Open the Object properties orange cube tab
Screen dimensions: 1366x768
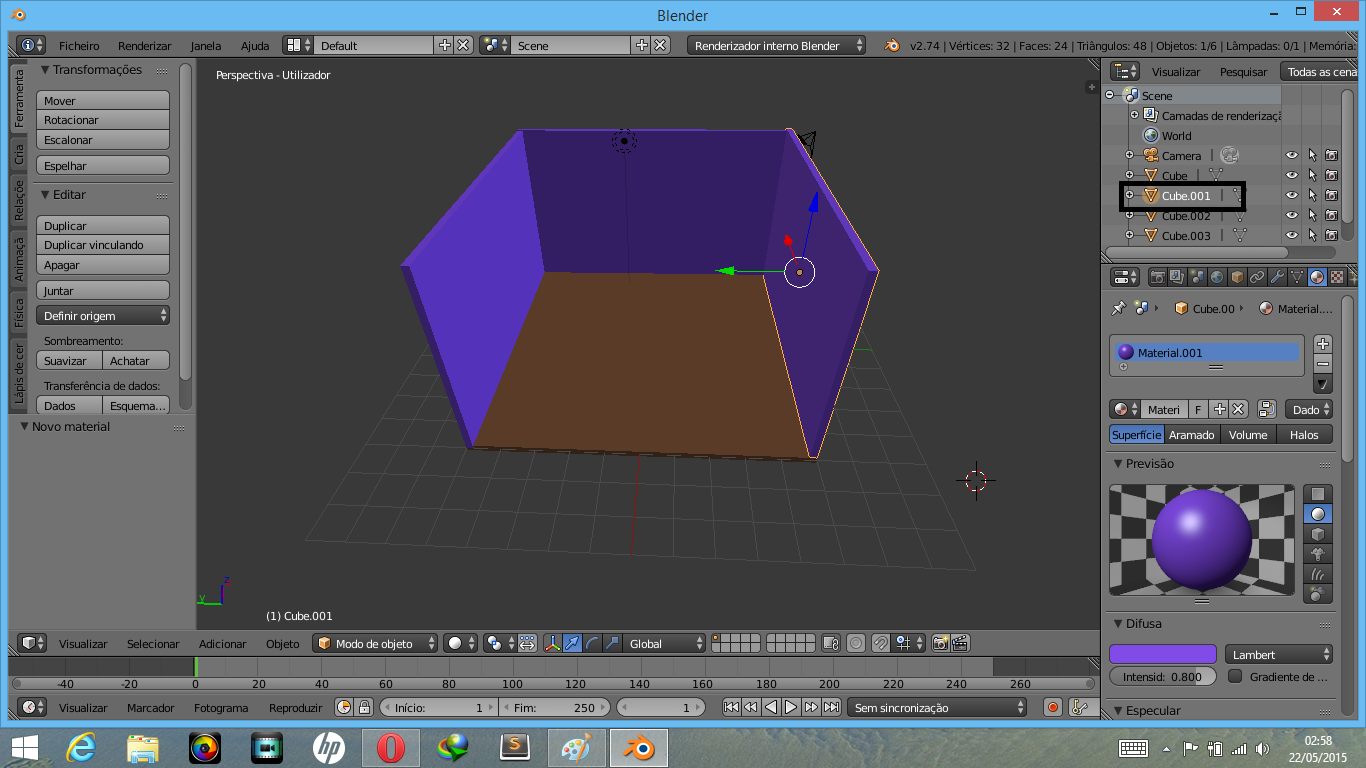[1237, 277]
